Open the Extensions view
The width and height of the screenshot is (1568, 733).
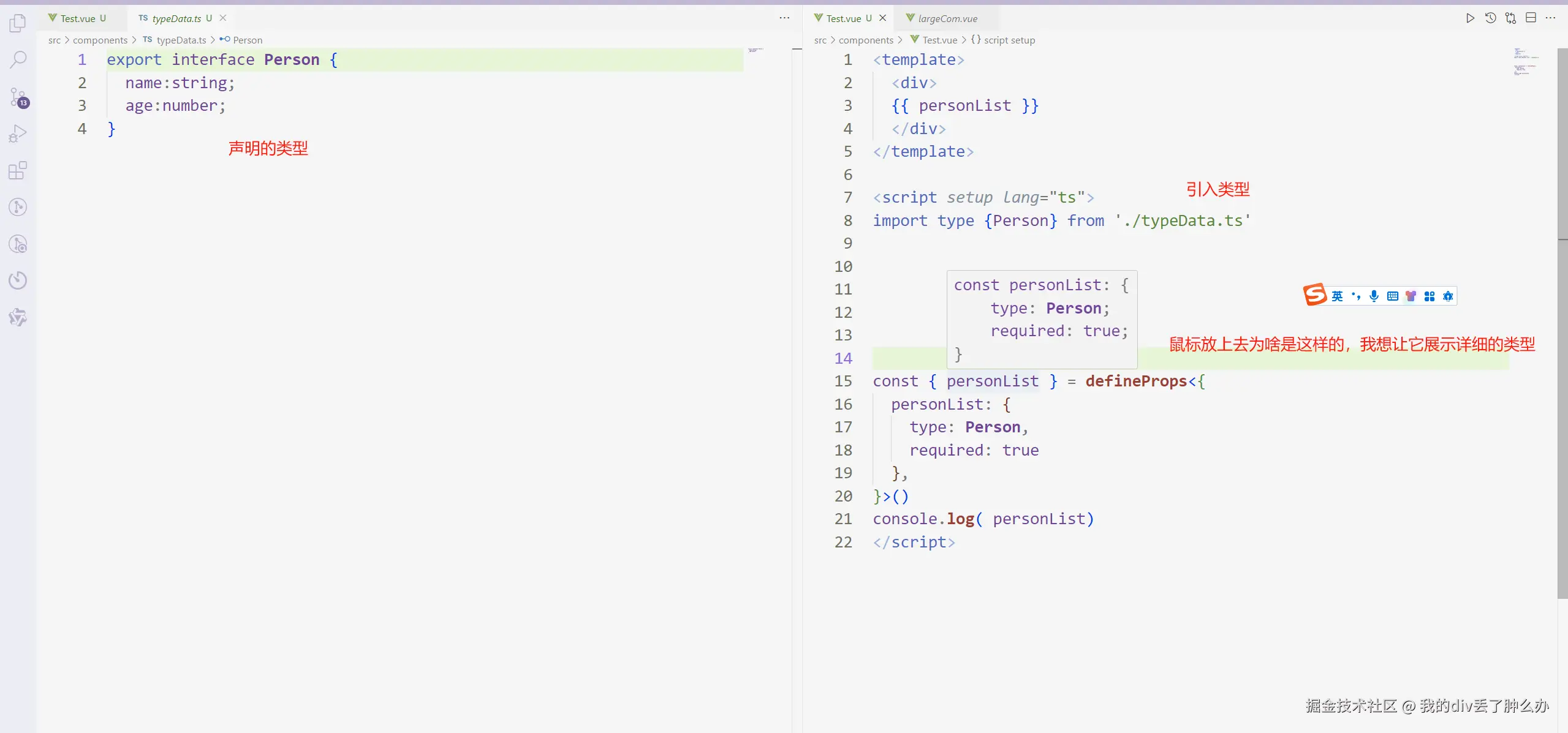click(x=18, y=170)
